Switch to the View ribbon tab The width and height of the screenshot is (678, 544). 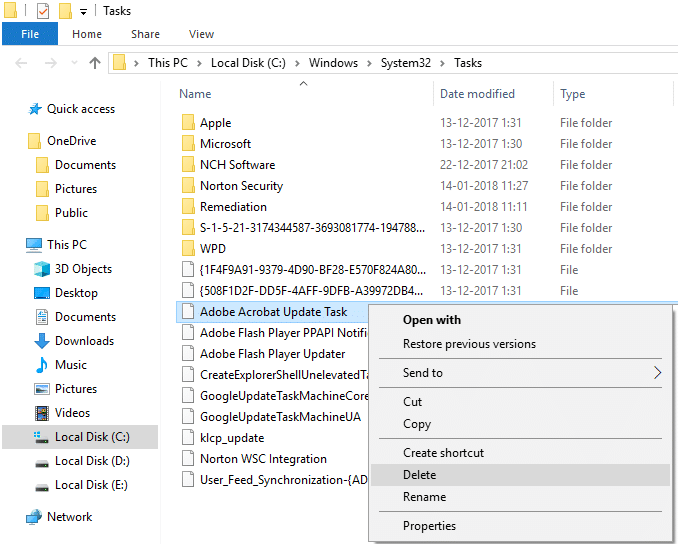tap(201, 34)
